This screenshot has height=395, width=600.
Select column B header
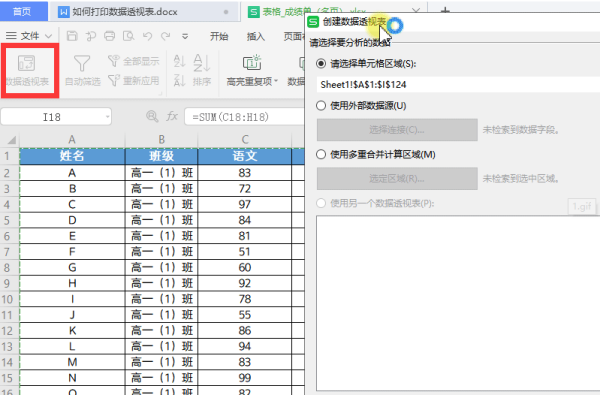161,140
